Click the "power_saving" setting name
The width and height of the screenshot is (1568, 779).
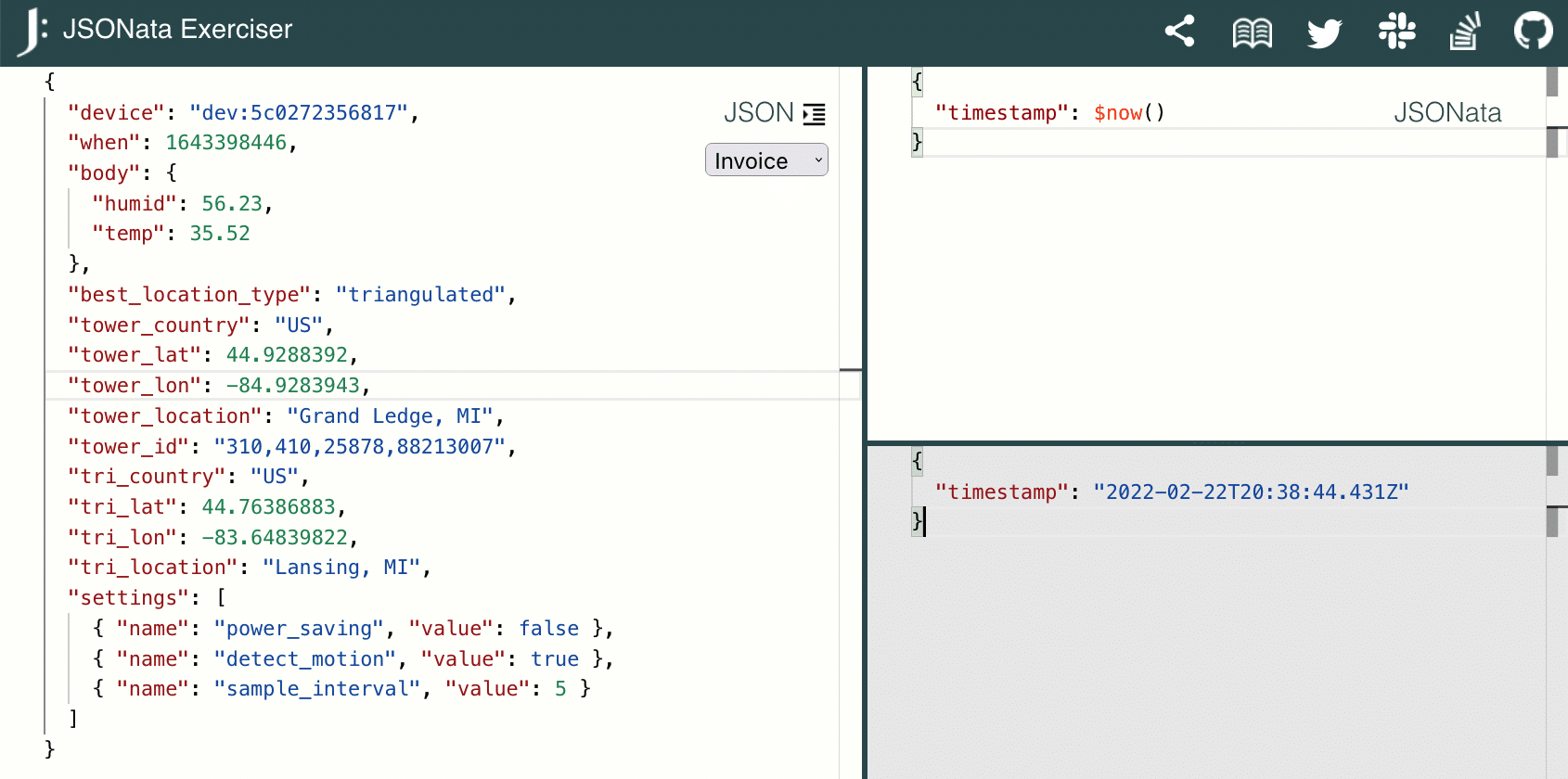[x=299, y=629]
